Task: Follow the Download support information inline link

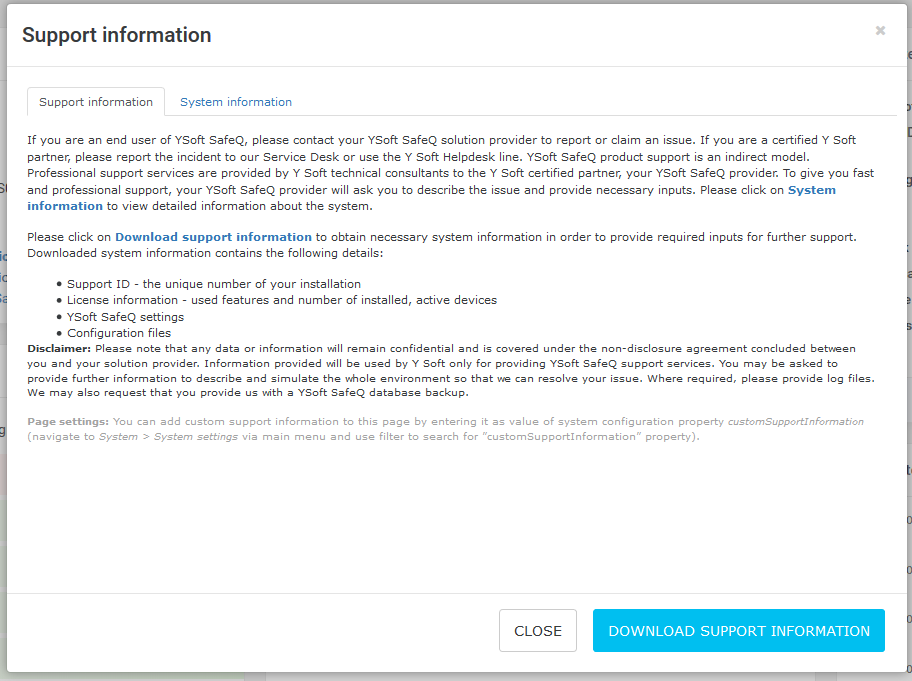Action: [x=213, y=237]
